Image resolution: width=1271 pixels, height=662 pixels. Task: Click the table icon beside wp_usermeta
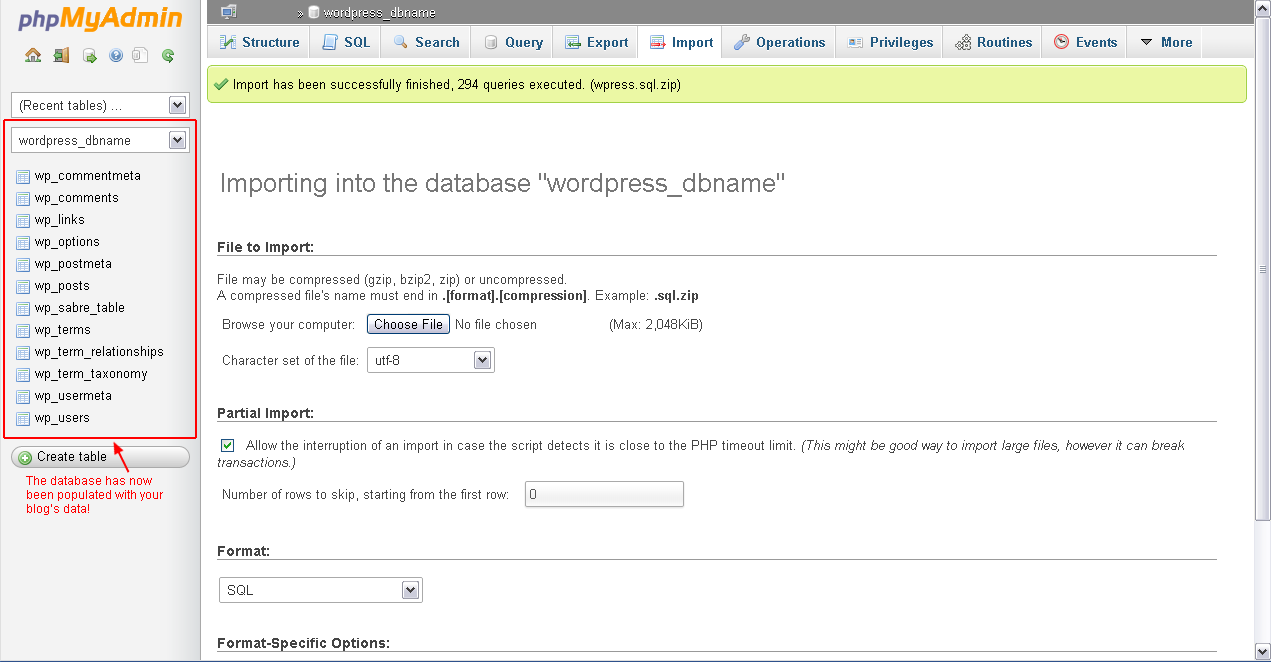click(x=23, y=396)
